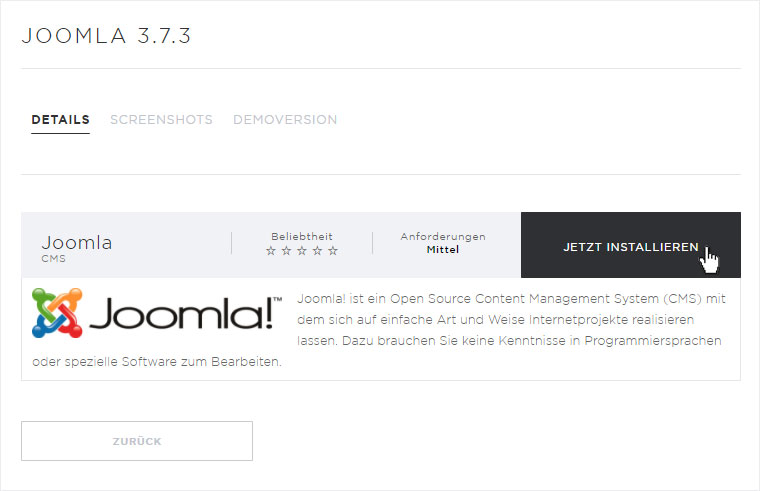The image size is (760, 491).
Task: Click the fourth popularity star
Action: tap(317, 251)
